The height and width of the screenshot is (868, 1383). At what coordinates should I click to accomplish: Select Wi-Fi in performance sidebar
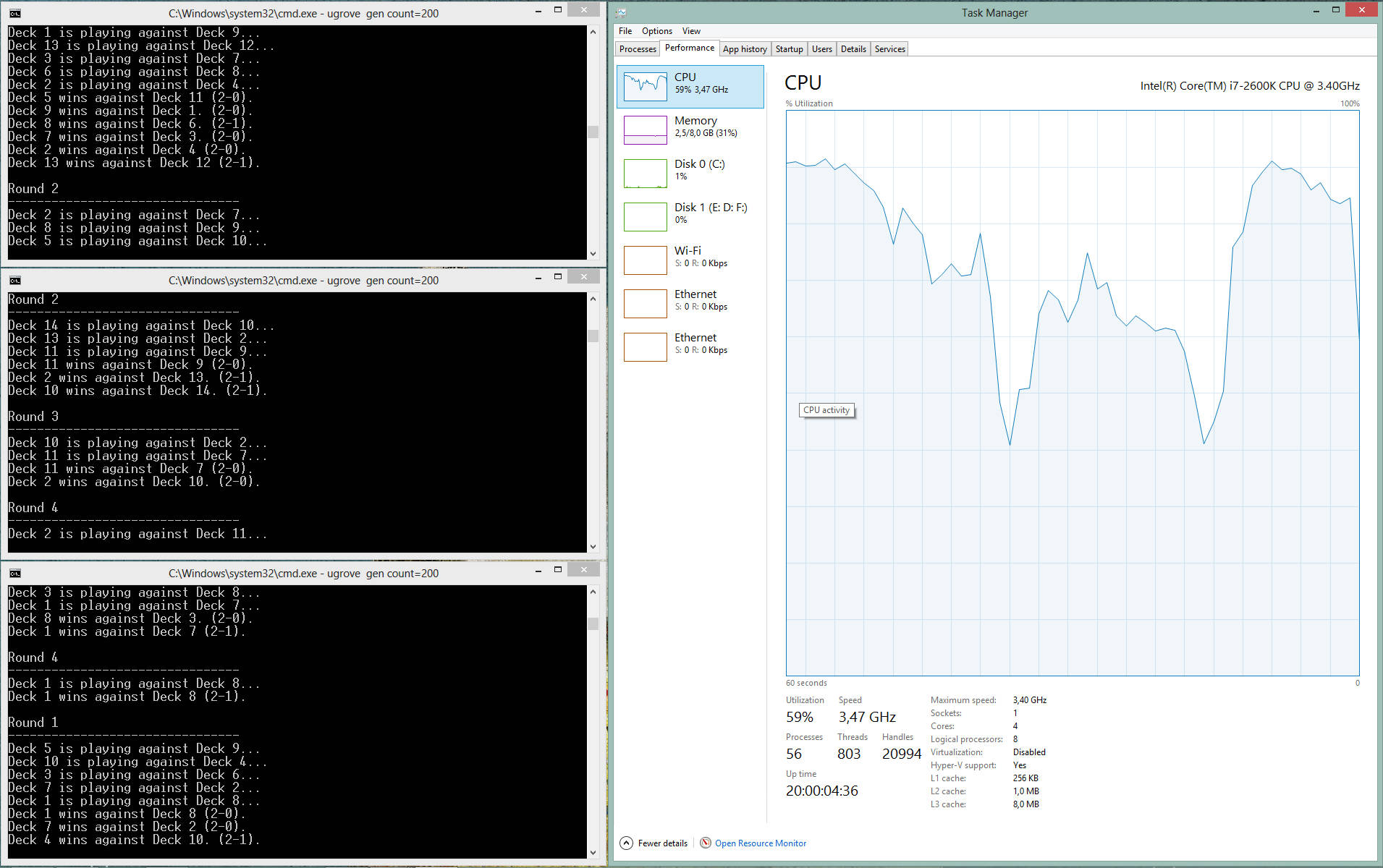pyautogui.click(x=690, y=260)
